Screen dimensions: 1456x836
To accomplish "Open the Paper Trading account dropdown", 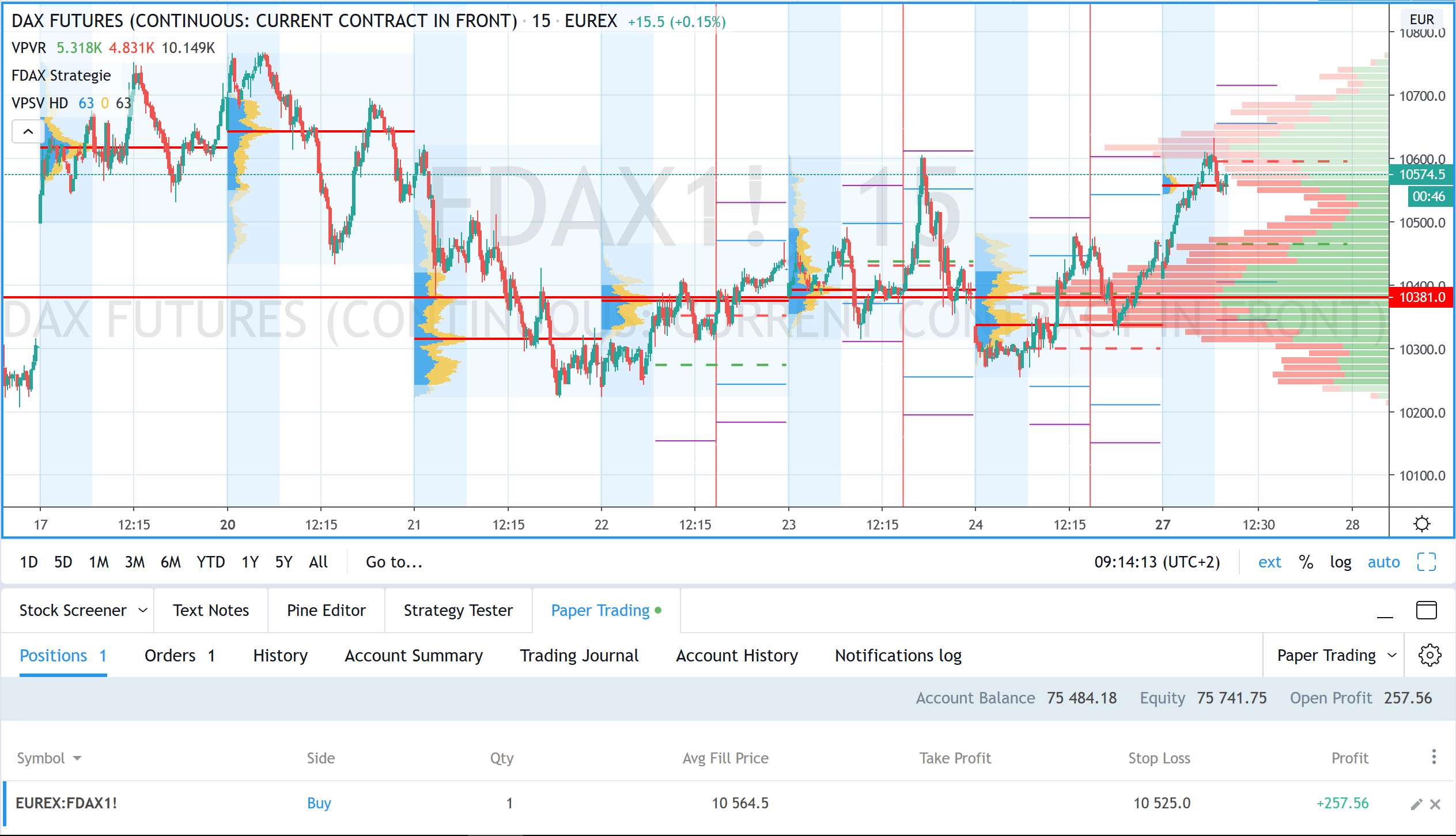I will click(1336, 656).
